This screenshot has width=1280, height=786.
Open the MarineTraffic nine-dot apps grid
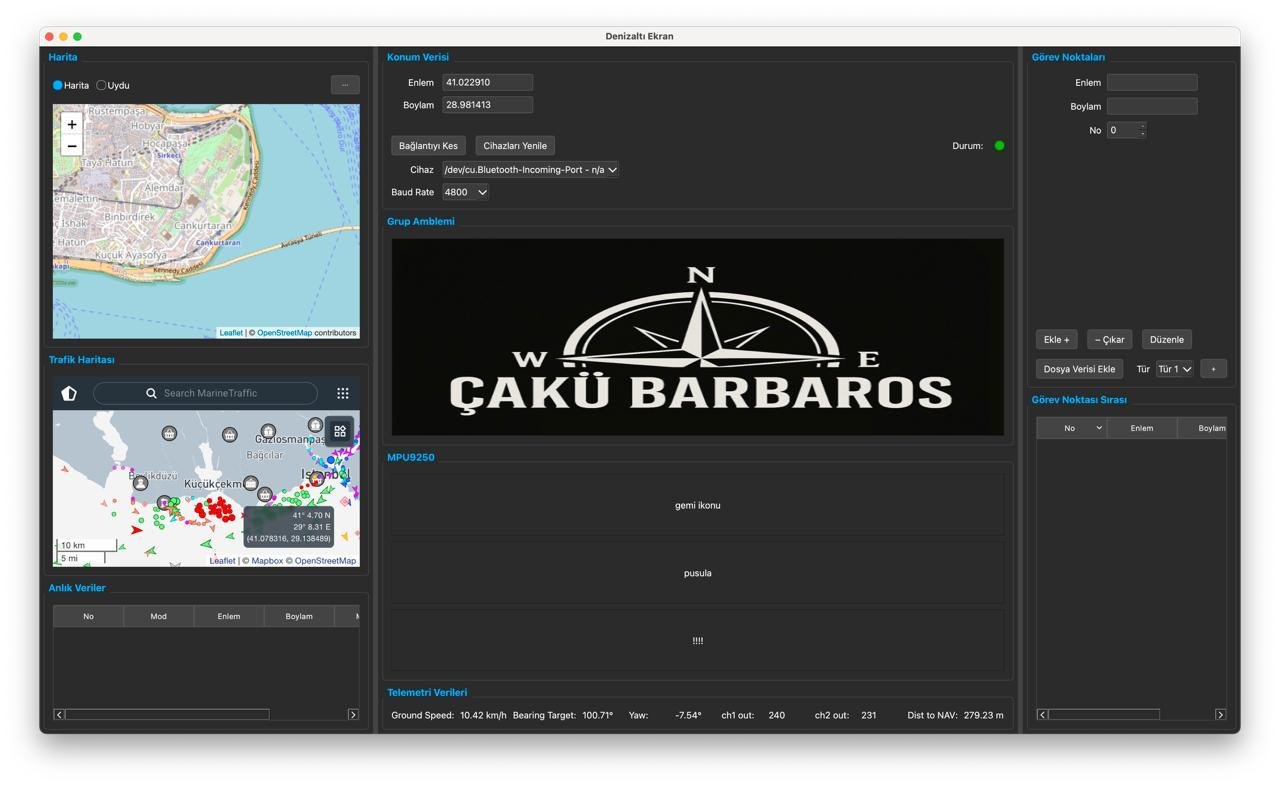point(343,393)
